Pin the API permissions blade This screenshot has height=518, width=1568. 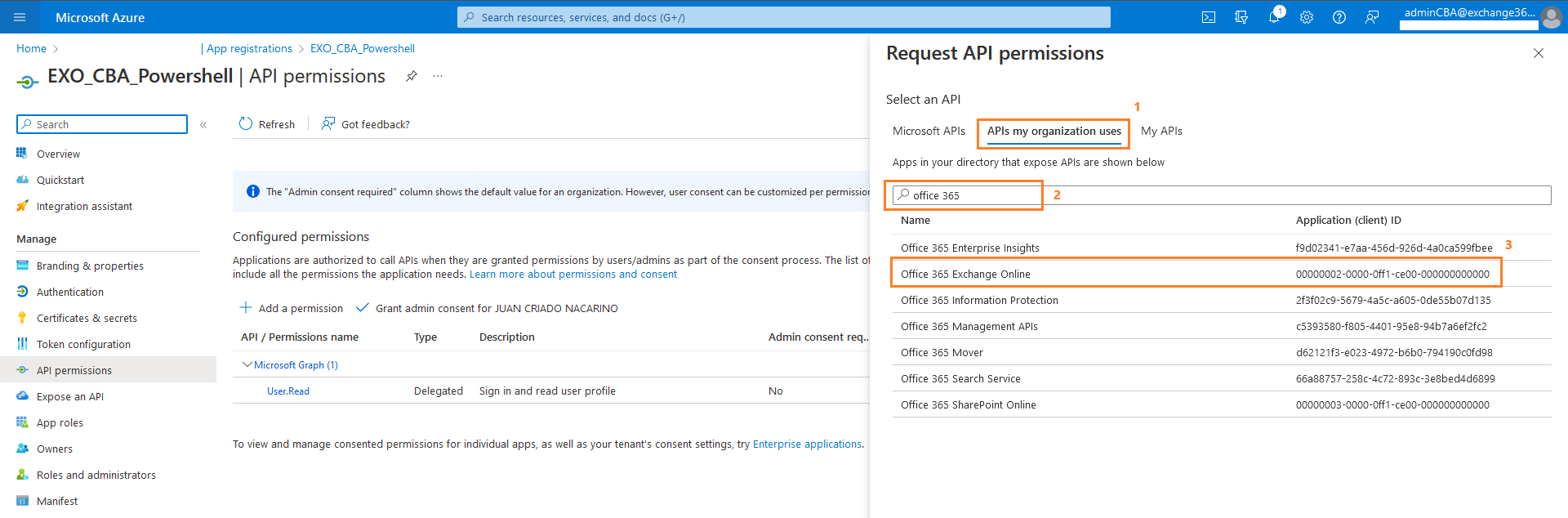[412, 76]
